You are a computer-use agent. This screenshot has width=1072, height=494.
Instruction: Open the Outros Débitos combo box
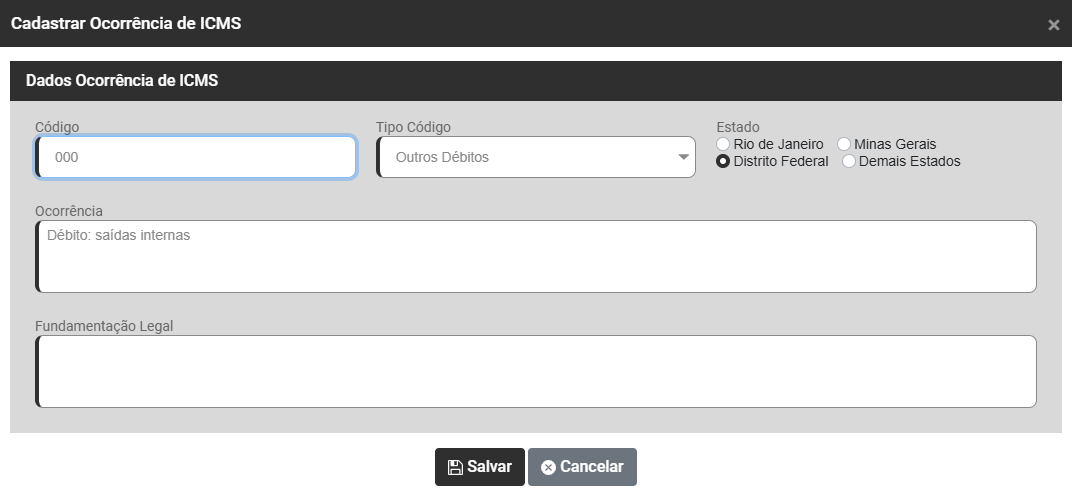click(x=528, y=157)
